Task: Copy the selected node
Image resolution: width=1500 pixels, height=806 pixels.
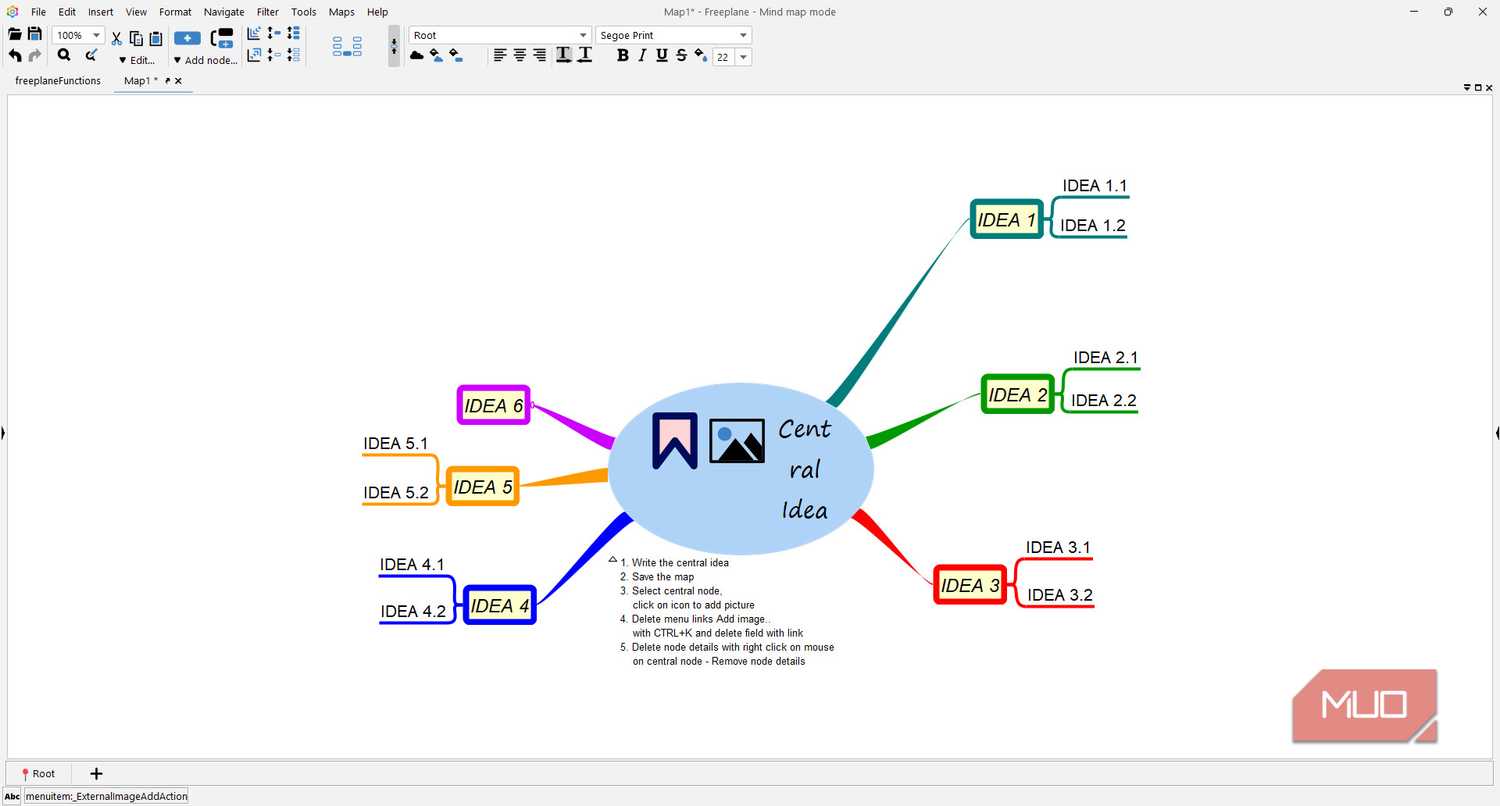Action: [136, 38]
